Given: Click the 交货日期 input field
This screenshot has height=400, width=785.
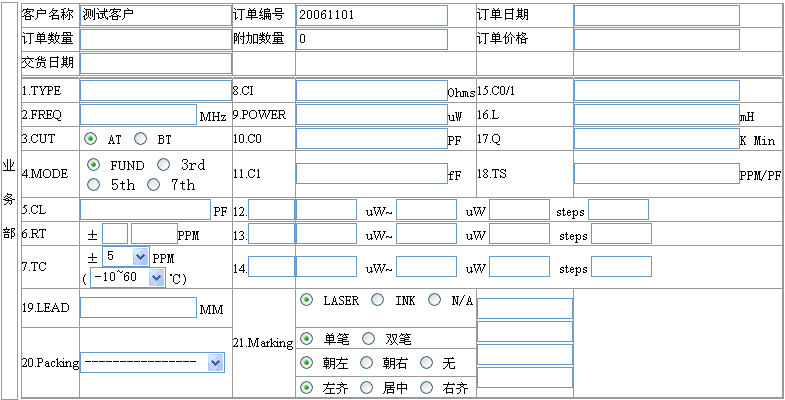Looking at the screenshot, I should click(156, 64).
